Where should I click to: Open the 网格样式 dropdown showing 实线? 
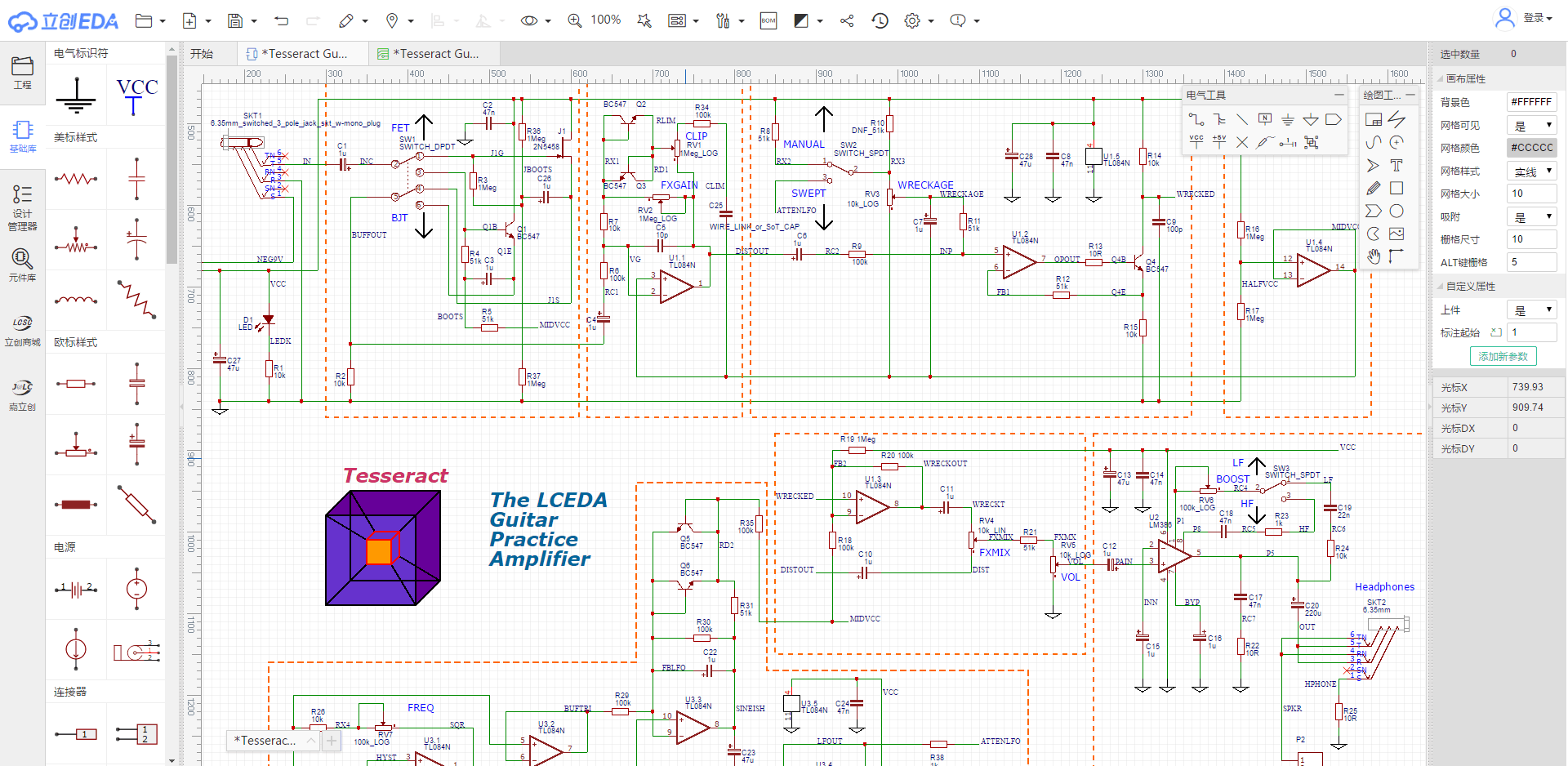click(x=1534, y=171)
